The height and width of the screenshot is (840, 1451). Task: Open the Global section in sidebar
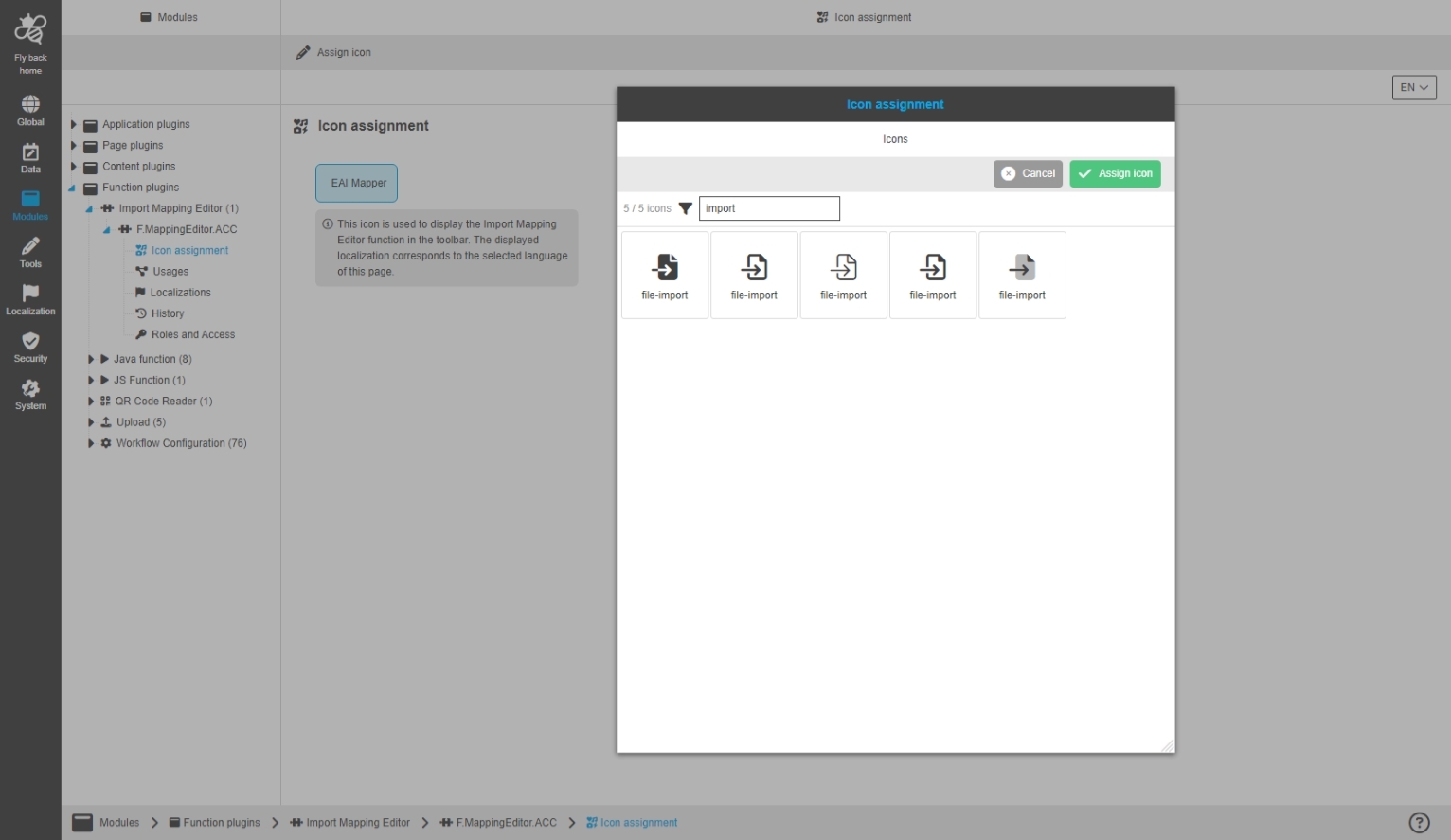(30, 111)
